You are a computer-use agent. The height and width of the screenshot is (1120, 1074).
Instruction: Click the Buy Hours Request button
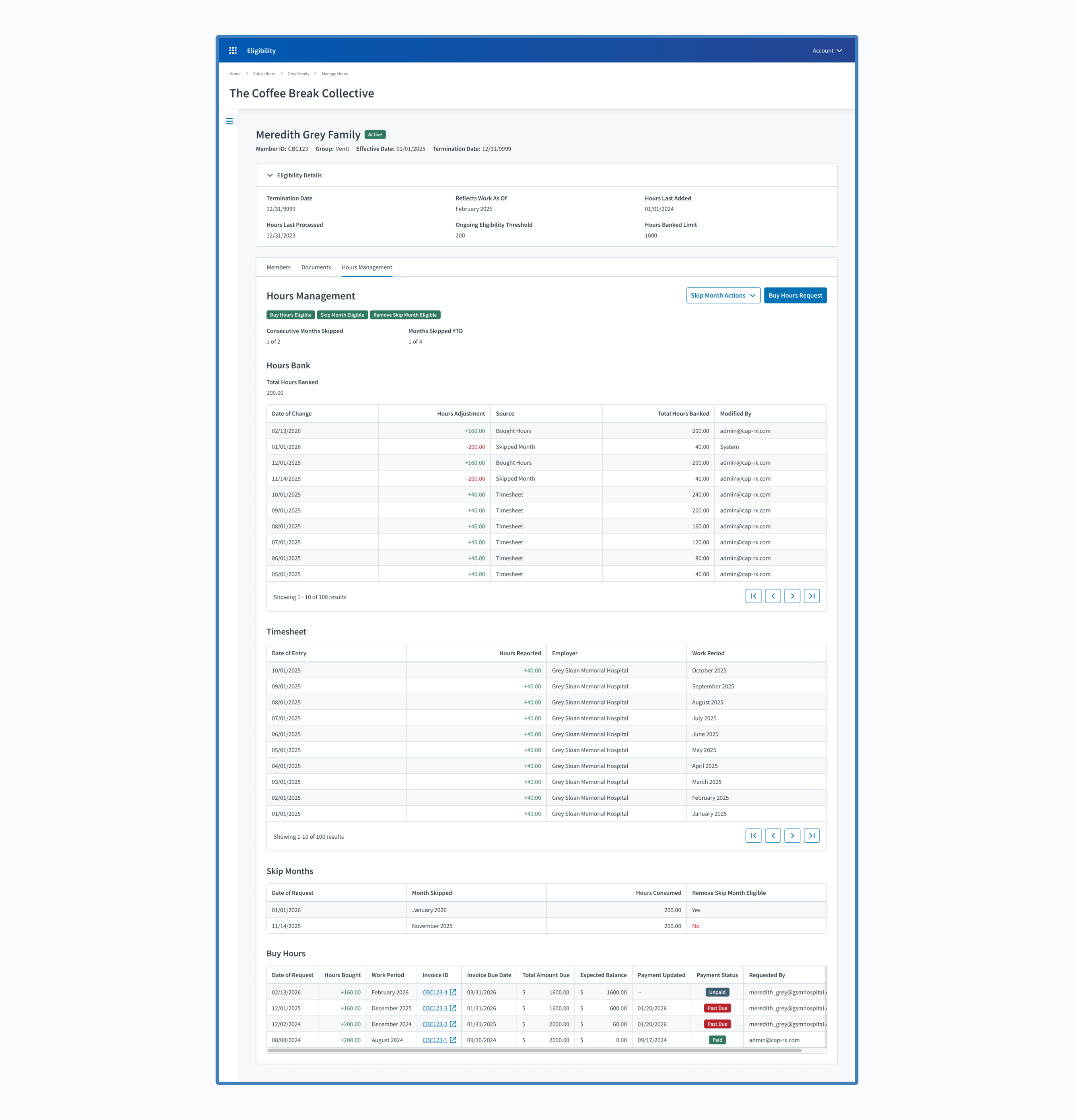795,296
